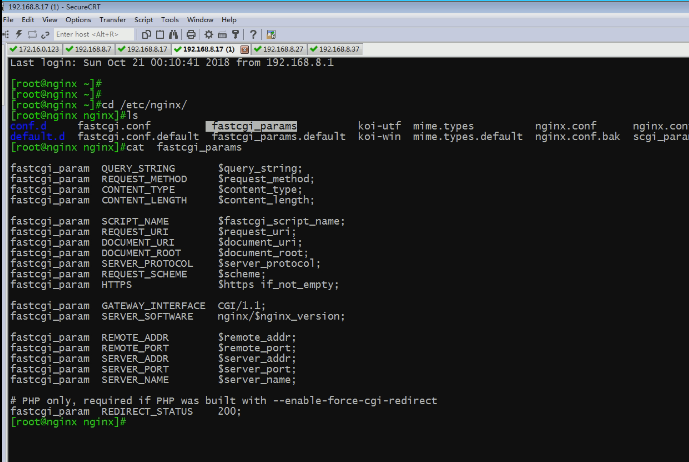
Task: Click the GATEWAY_INTERFACE parameter name
Action: tap(153, 306)
